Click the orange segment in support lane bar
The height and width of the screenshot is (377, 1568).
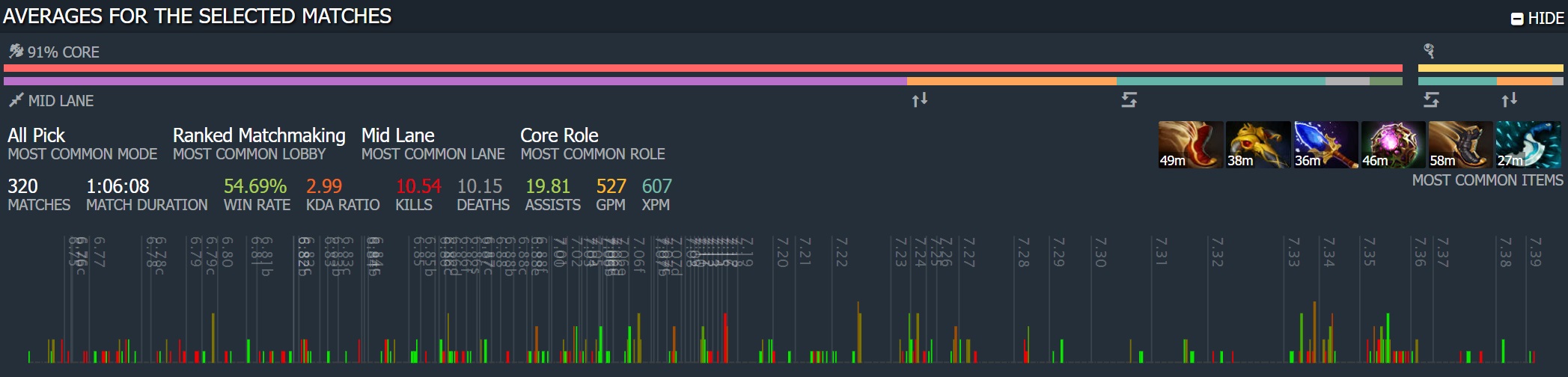click(1525, 81)
